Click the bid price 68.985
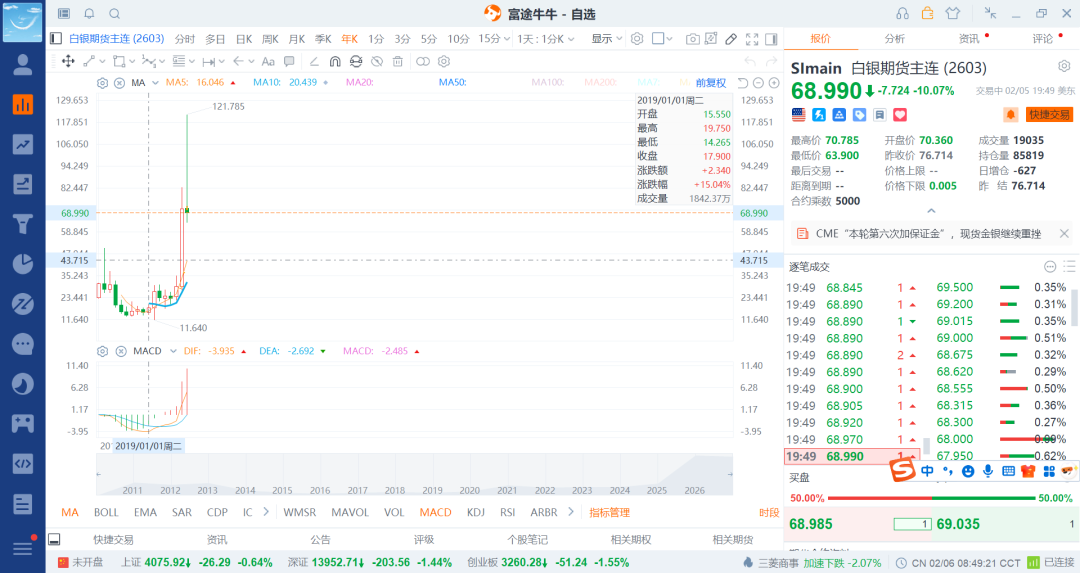 pyautogui.click(x=811, y=524)
